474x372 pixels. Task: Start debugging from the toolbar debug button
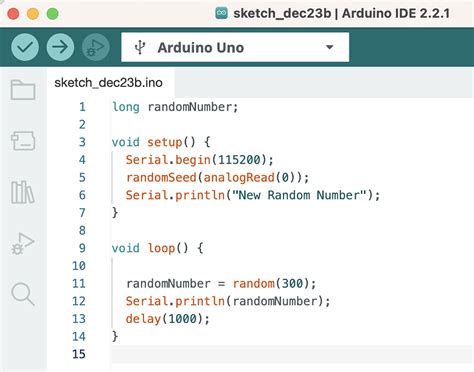click(x=96, y=47)
